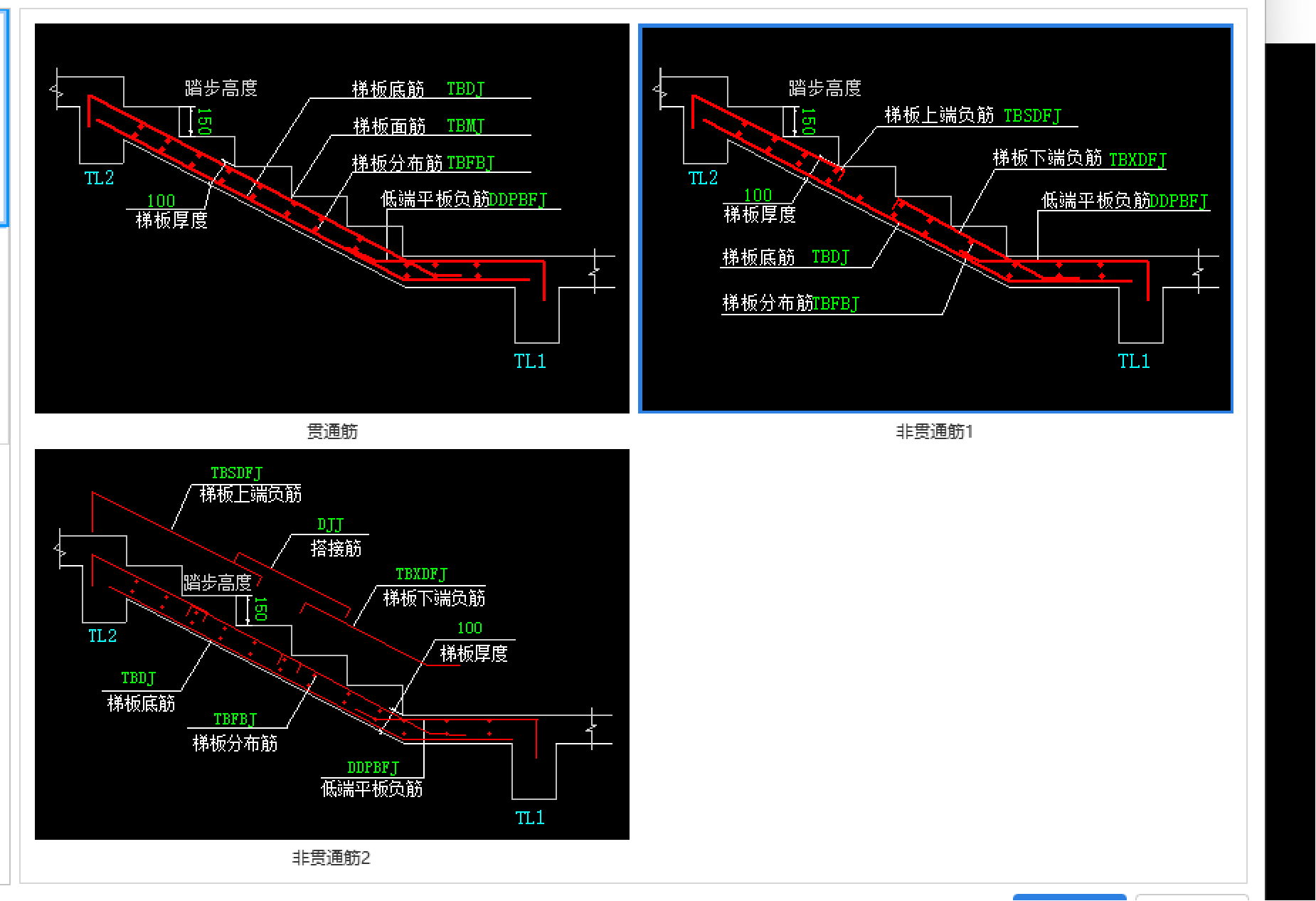Click the TL2 beam label in 贯通筋 diagram
1316x901 pixels.
pyautogui.click(x=99, y=178)
